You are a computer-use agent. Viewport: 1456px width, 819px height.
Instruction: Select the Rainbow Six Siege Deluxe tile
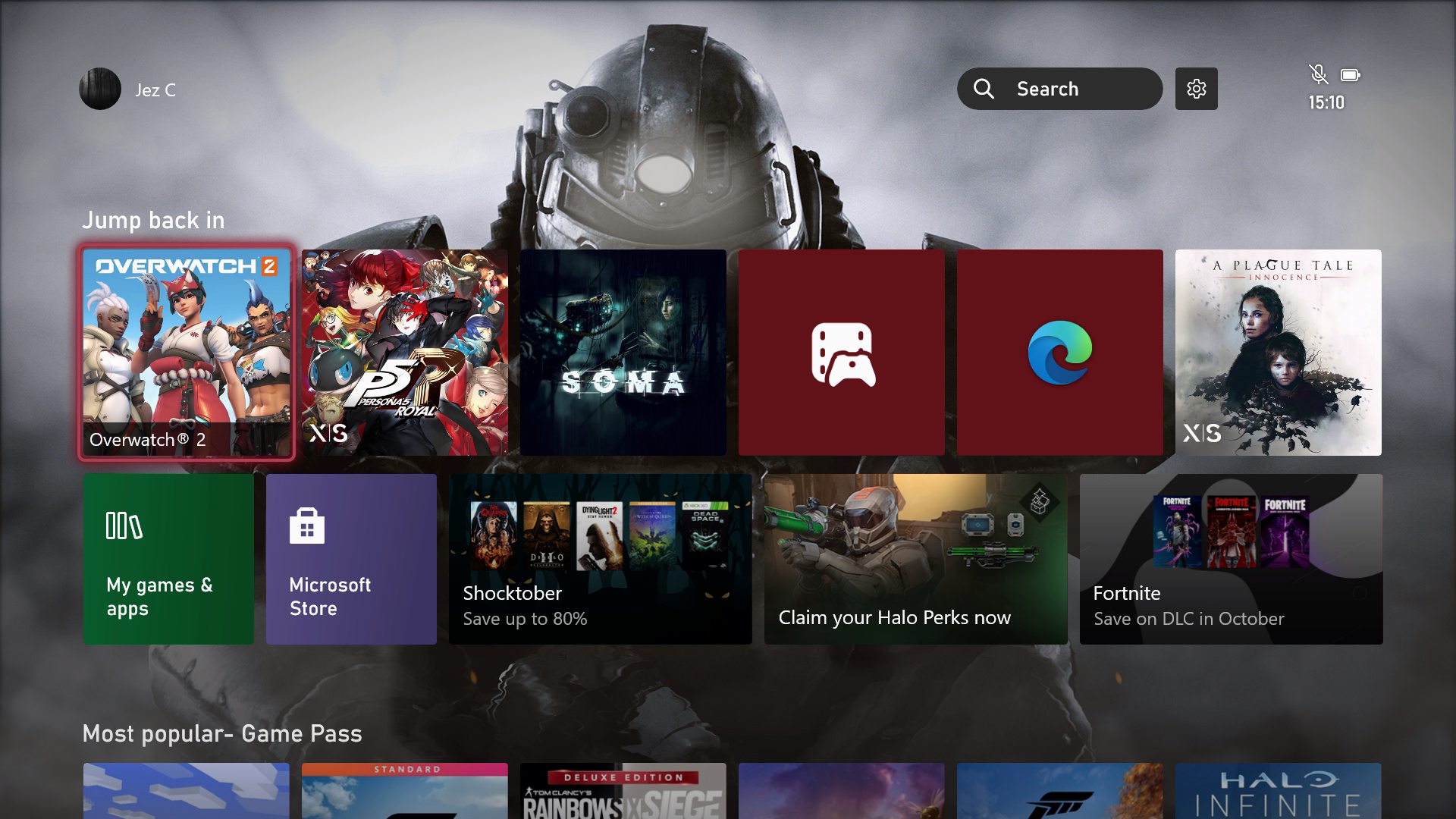click(623, 791)
